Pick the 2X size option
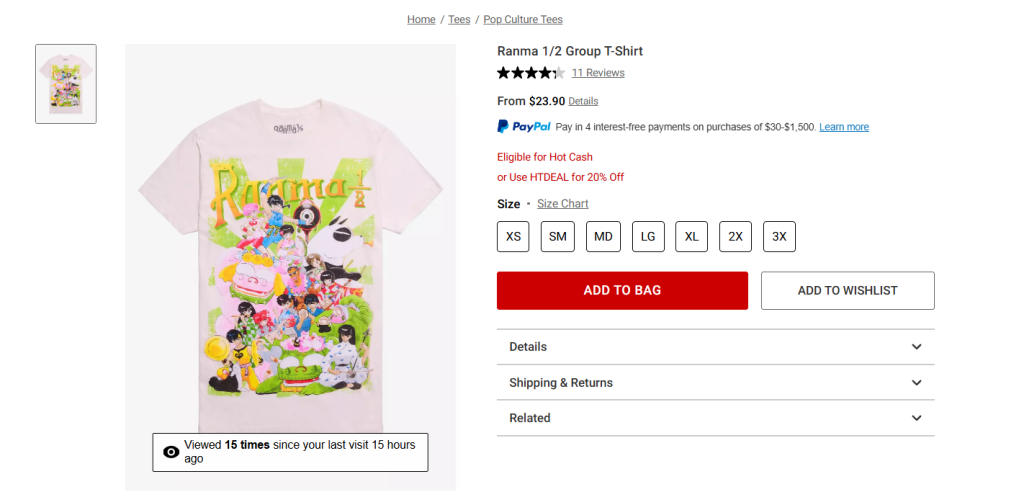1024x492 pixels. click(735, 237)
